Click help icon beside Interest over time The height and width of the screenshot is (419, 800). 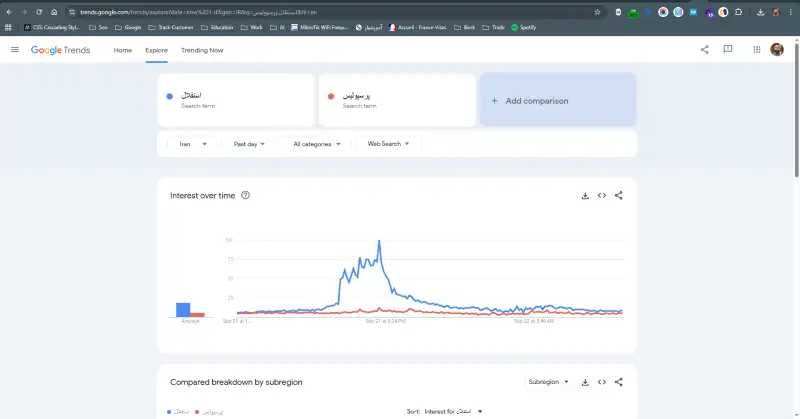coord(245,195)
